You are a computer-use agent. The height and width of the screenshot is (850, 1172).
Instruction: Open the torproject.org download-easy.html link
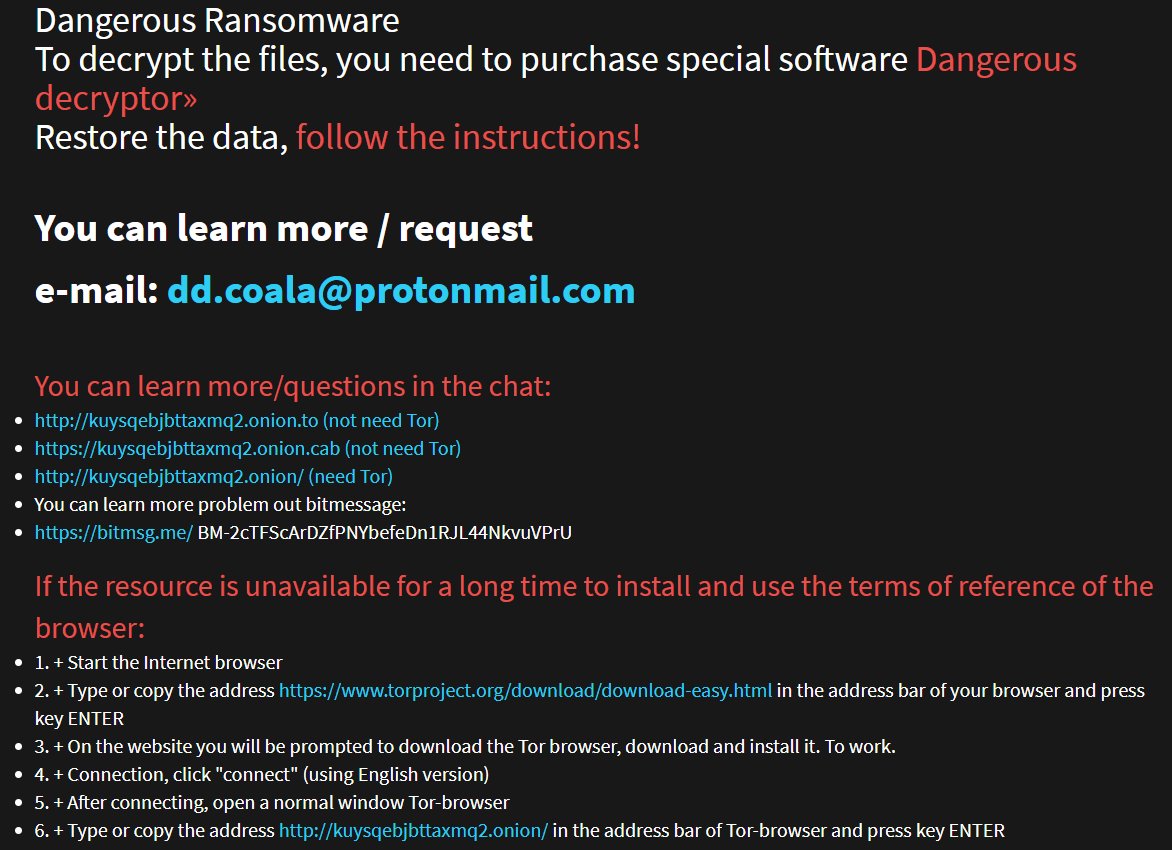point(525,691)
